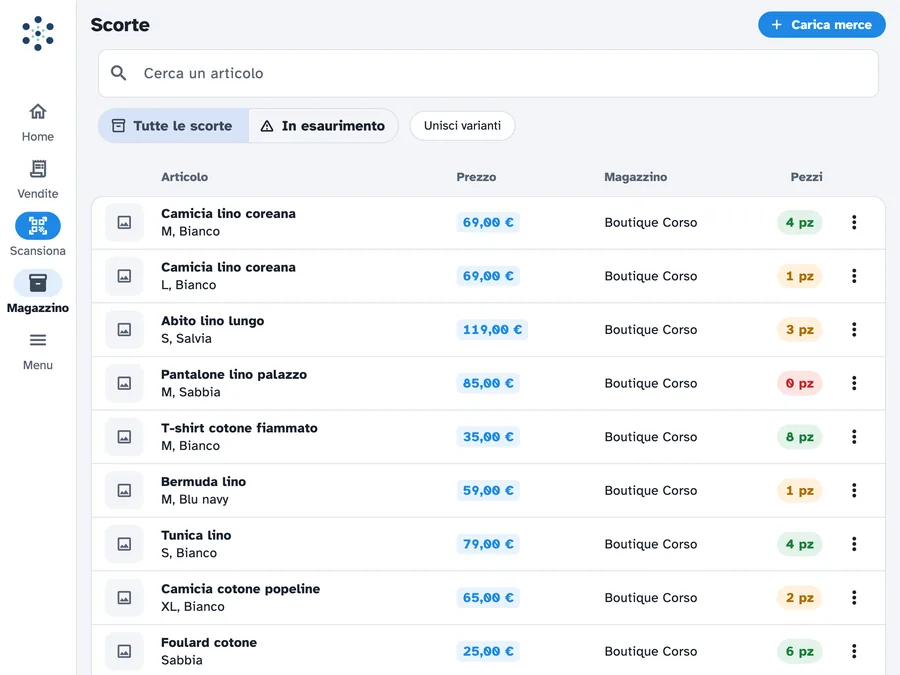
Task: Click the search magnifier icon
Action: point(119,73)
